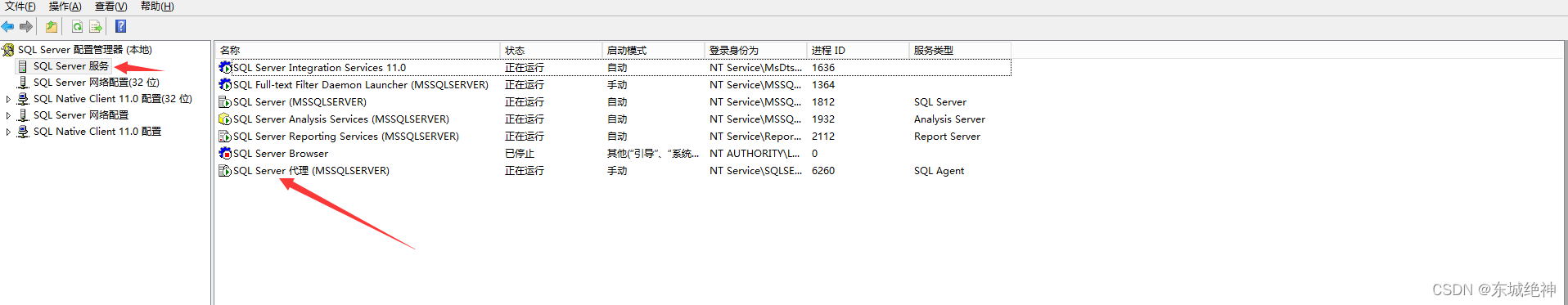Select SQL Full-text Filter Daemon Launcher row
The image size is (1568, 305).
point(614,85)
